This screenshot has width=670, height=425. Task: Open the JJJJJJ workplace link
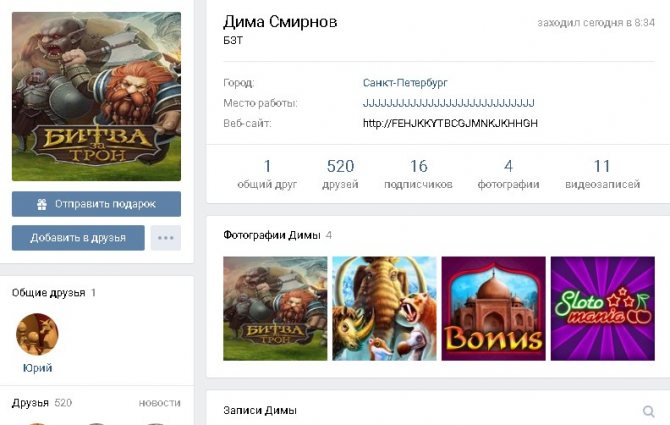point(449,103)
